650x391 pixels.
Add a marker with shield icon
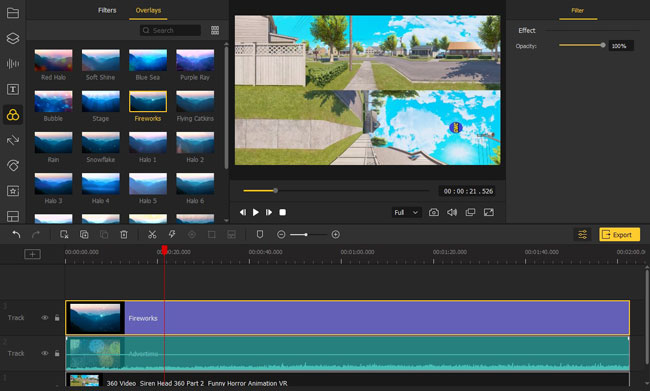[x=260, y=235]
